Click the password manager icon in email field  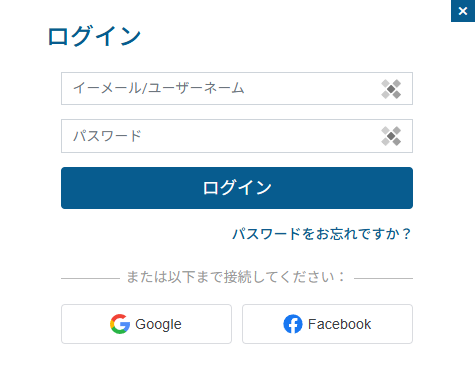coord(391,89)
